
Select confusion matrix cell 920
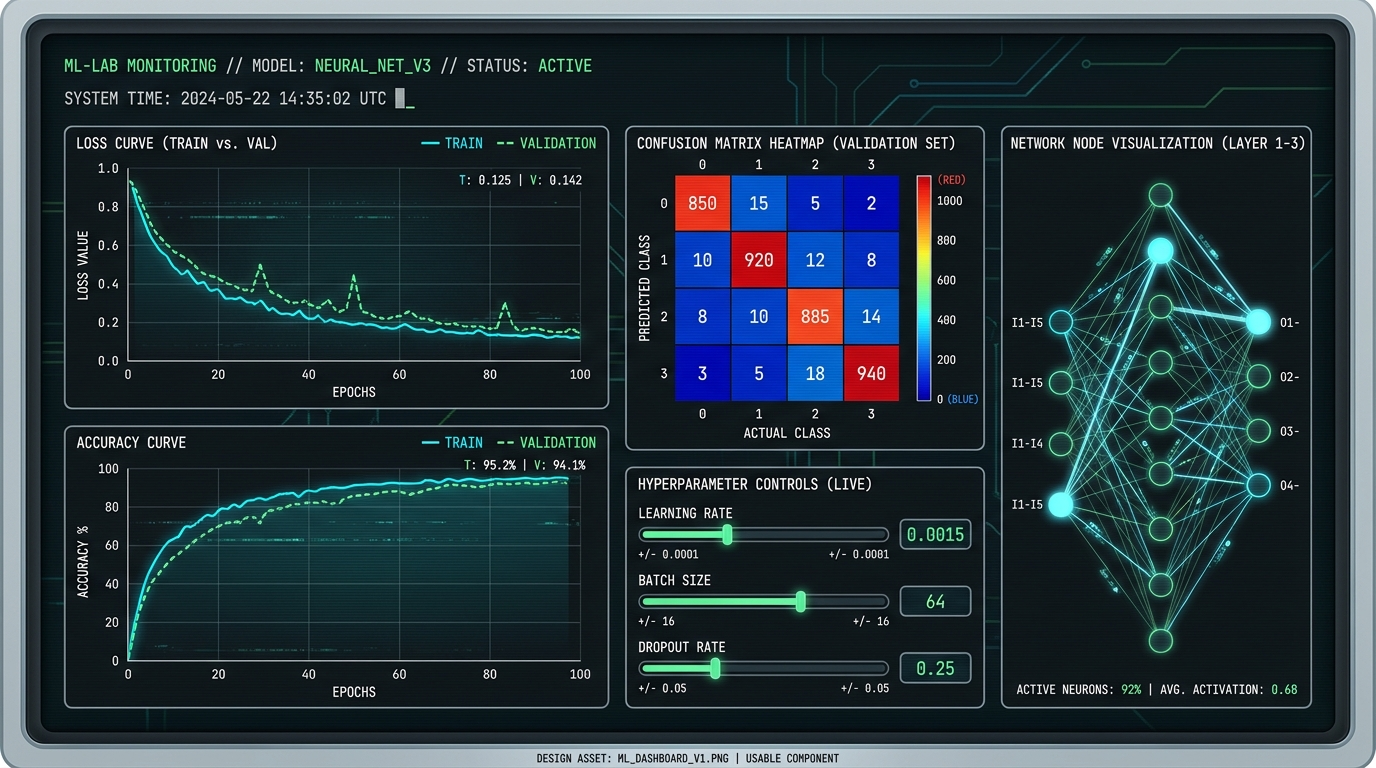759,260
